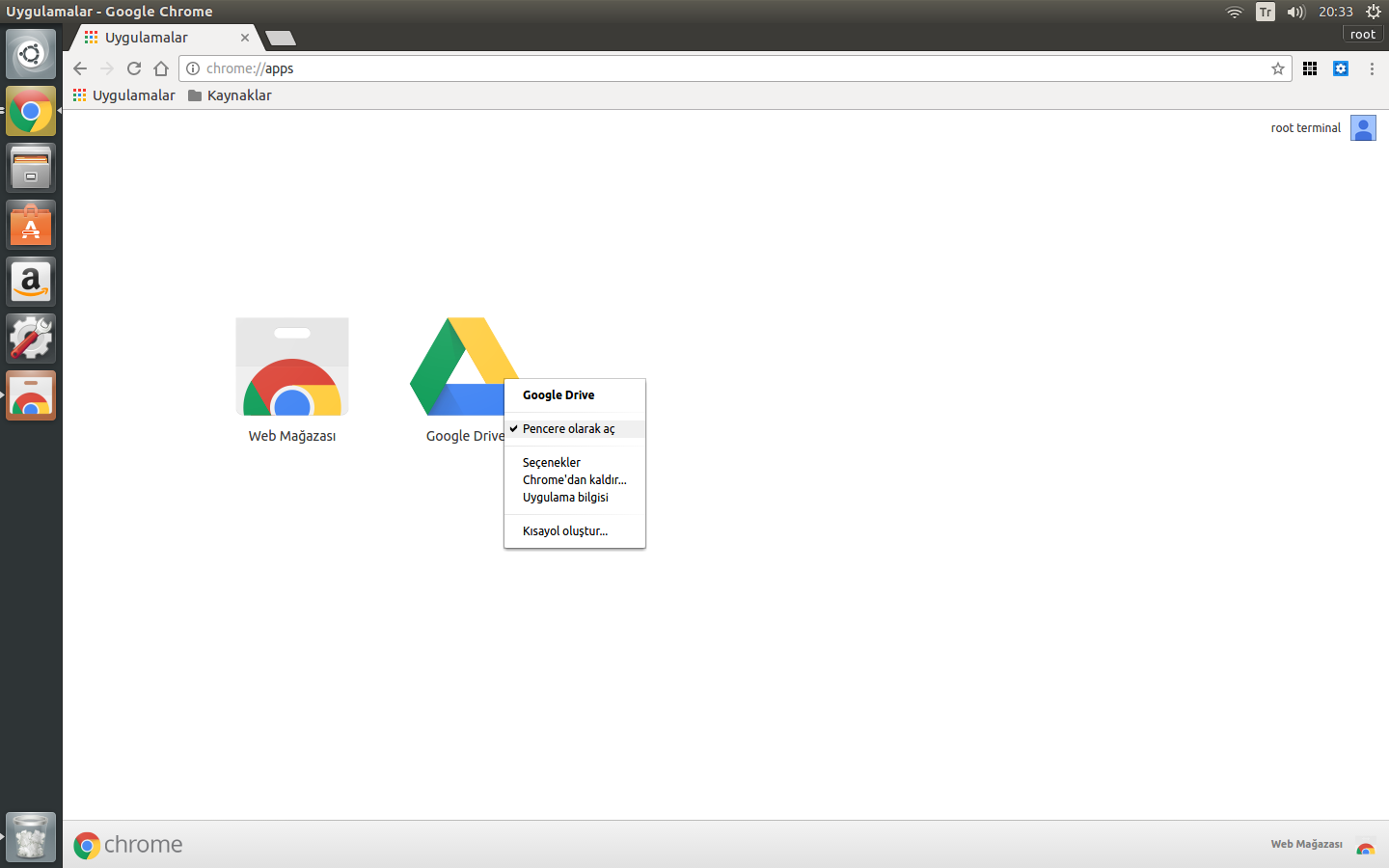The width and height of the screenshot is (1389, 868).
Task: Open the Web Mağazası app icon
Action: 292,366
